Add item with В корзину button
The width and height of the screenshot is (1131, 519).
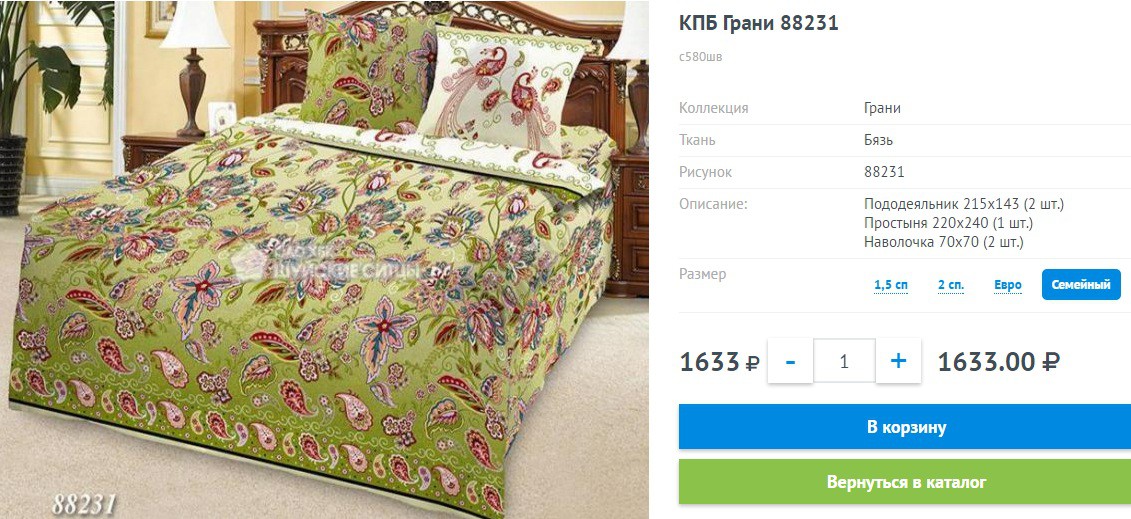click(906, 427)
